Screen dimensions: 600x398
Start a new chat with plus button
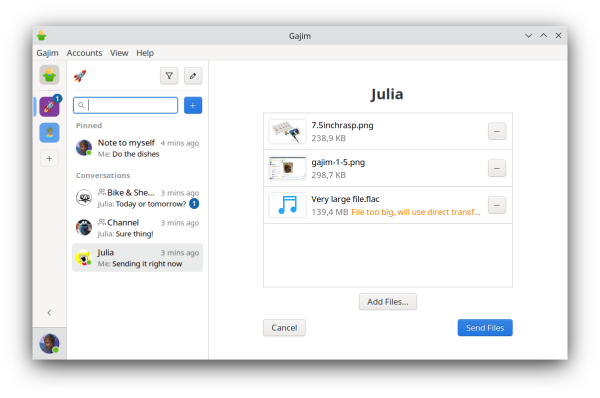pos(193,105)
